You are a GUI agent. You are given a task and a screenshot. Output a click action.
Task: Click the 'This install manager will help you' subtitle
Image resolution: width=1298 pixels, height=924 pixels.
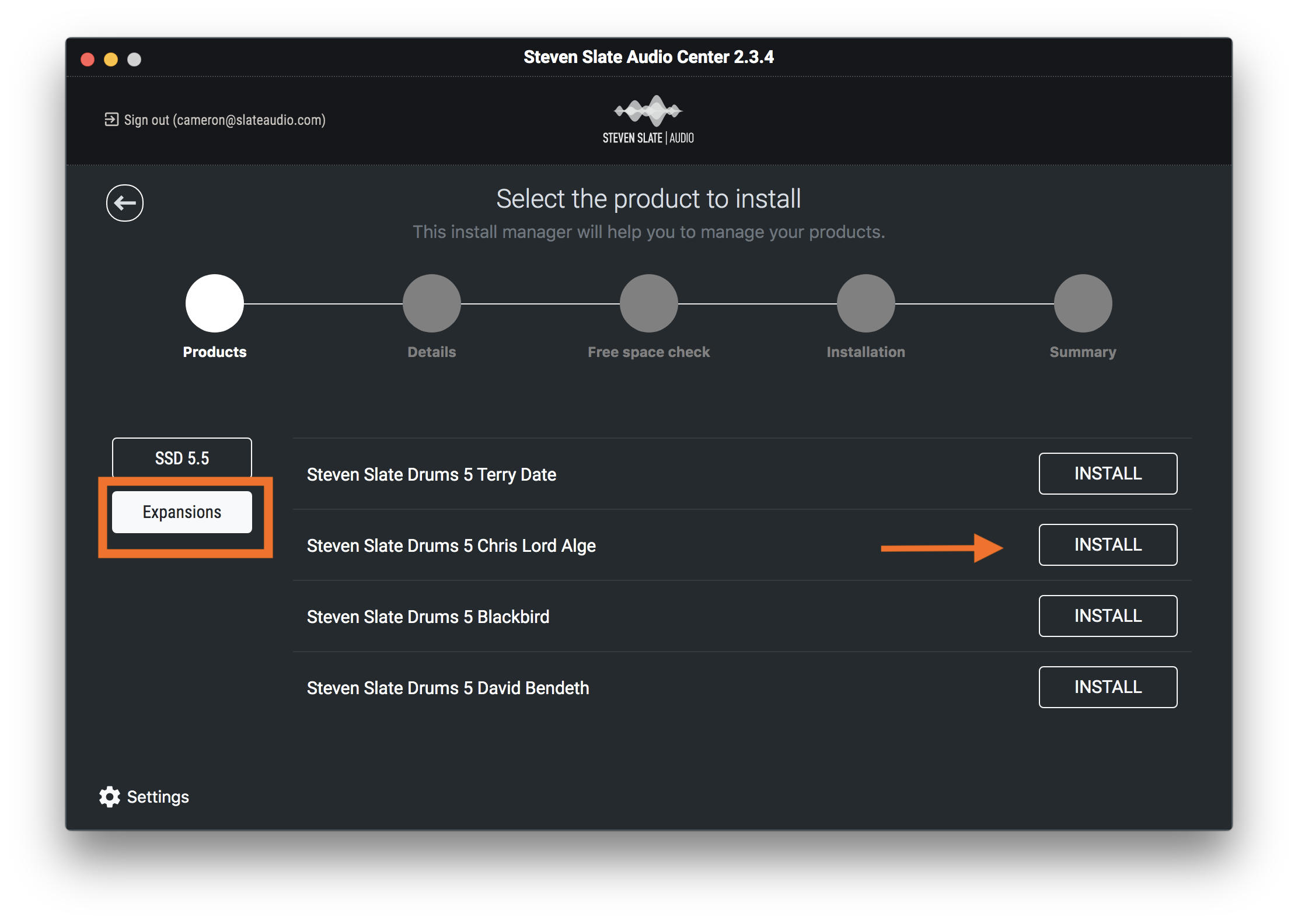click(x=648, y=232)
